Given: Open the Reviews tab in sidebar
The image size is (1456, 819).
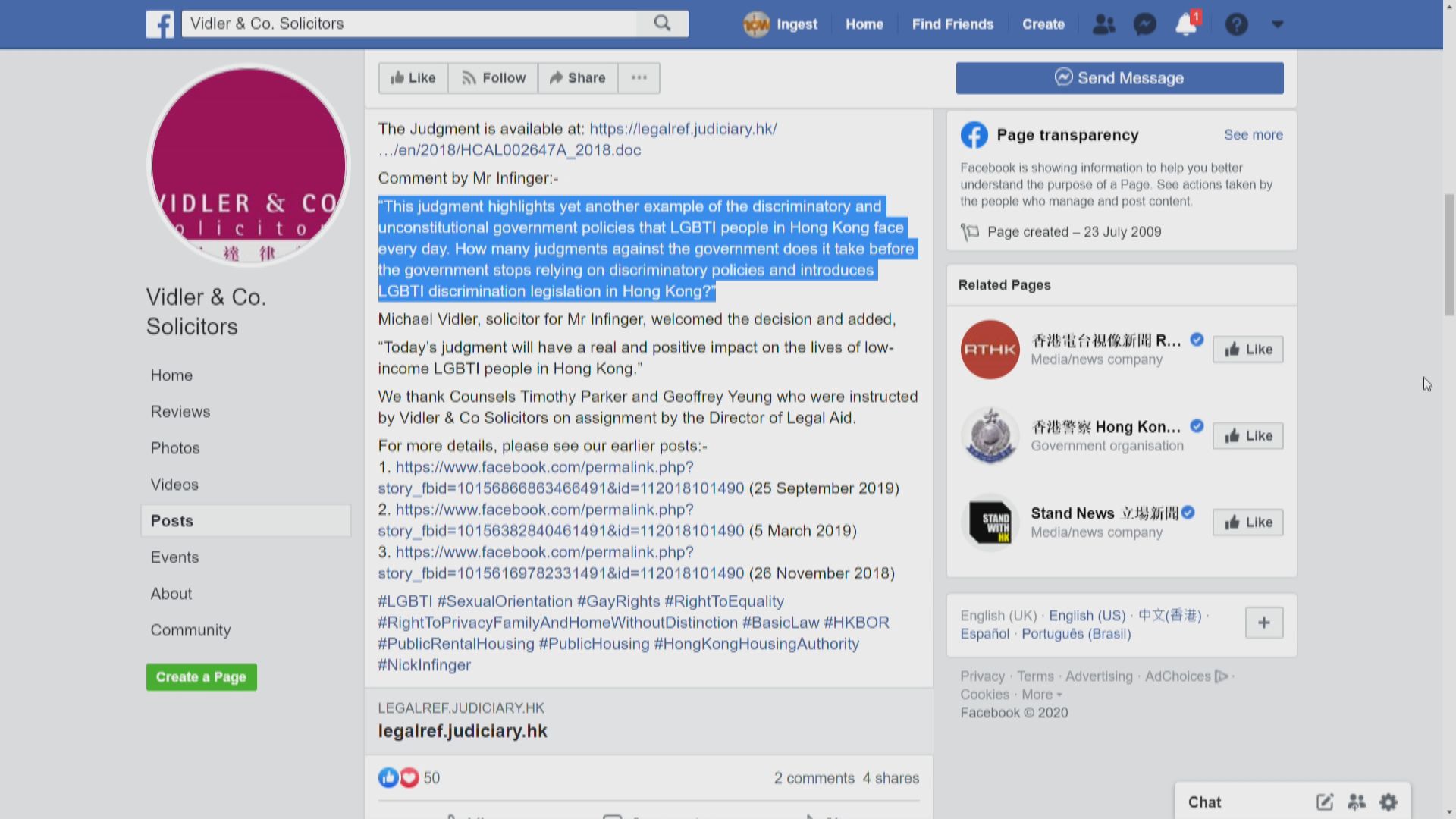Looking at the screenshot, I should (x=180, y=412).
